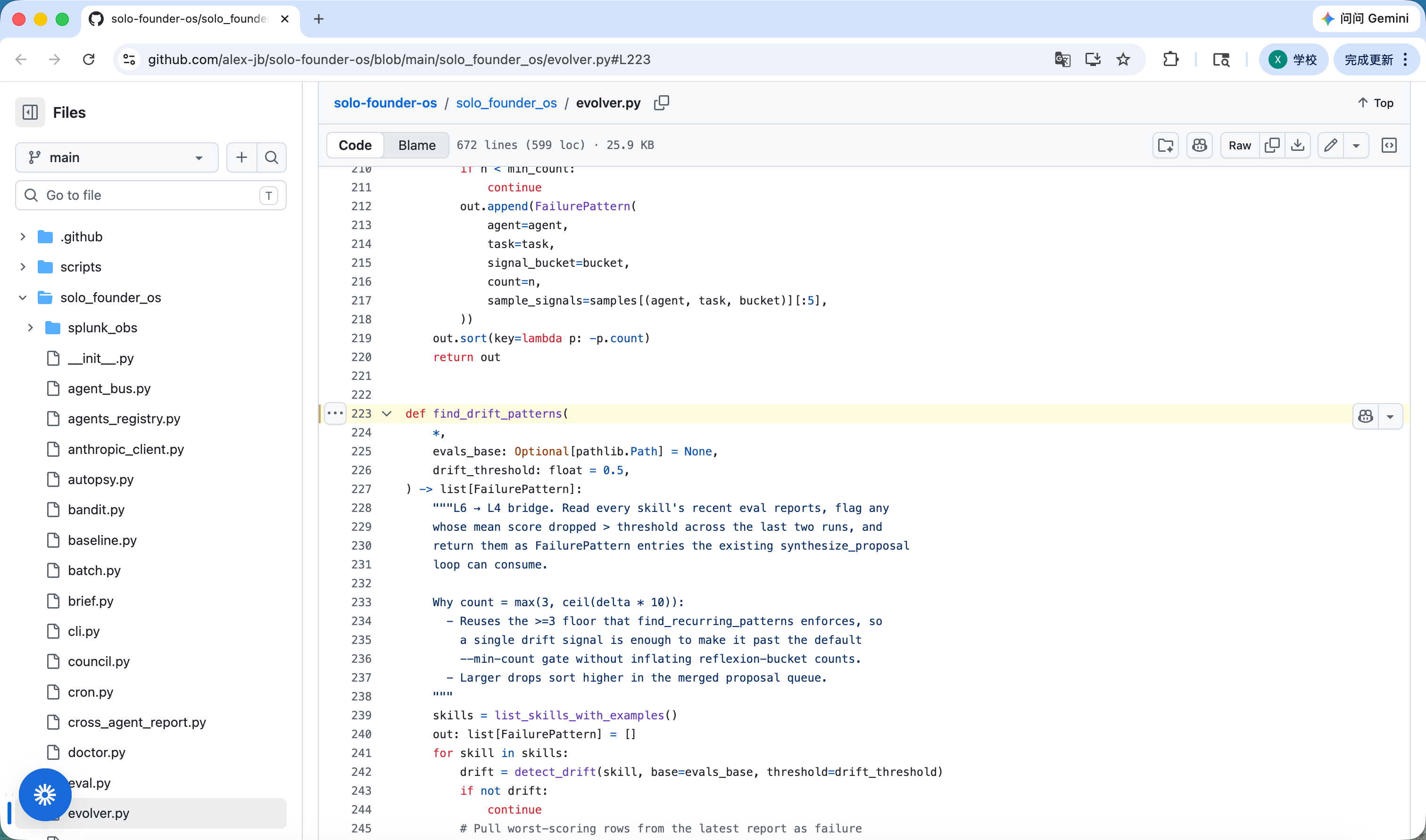The height and width of the screenshot is (840, 1426).
Task: Select the Code tab
Action: (355, 146)
